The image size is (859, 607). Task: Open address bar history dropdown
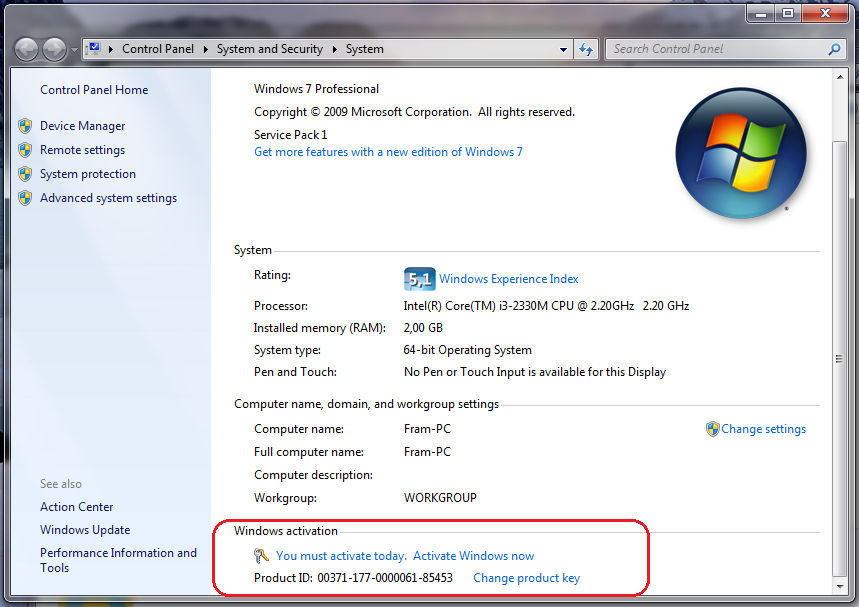click(x=563, y=49)
